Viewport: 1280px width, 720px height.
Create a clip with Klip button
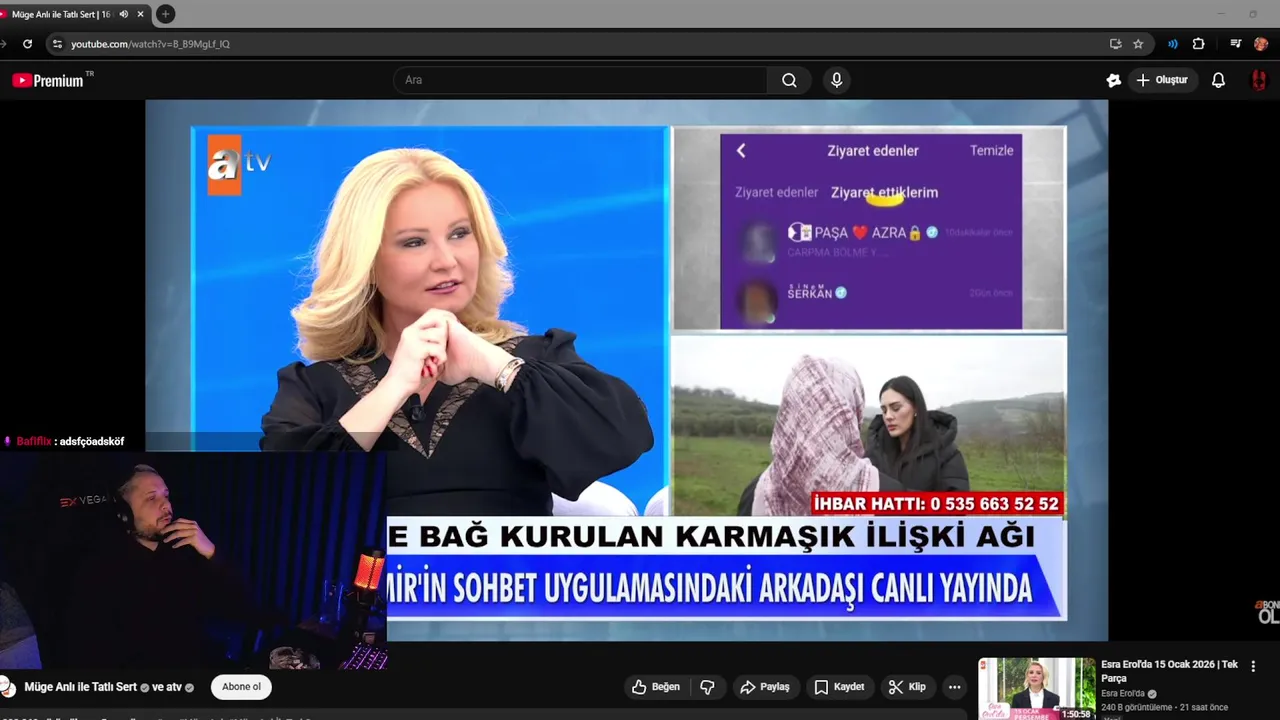tap(908, 687)
